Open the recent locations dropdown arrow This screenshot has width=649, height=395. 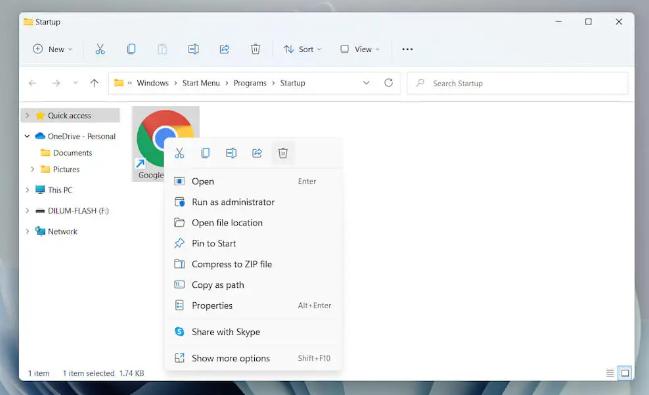point(75,83)
